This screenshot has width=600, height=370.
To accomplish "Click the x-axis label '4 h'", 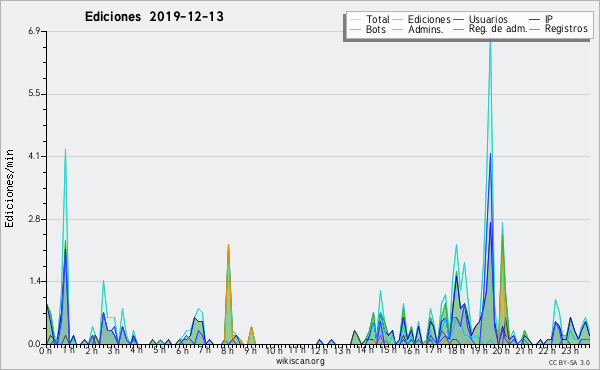I will click(x=136, y=350).
